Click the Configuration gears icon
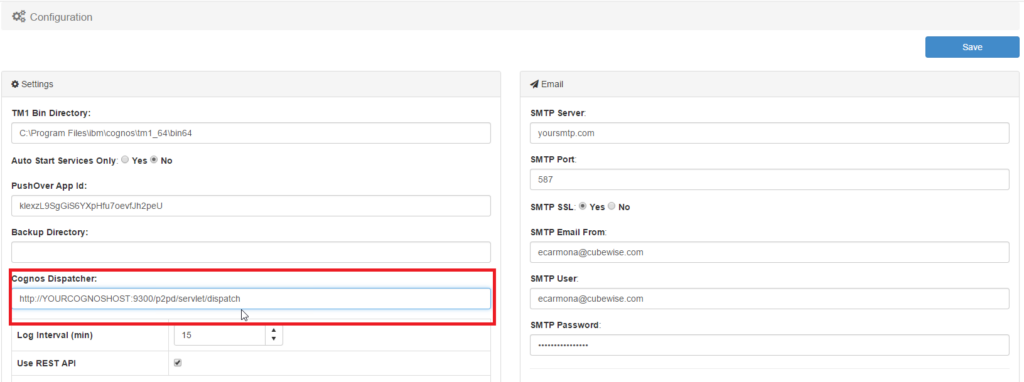The height and width of the screenshot is (382, 1024). [x=19, y=17]
